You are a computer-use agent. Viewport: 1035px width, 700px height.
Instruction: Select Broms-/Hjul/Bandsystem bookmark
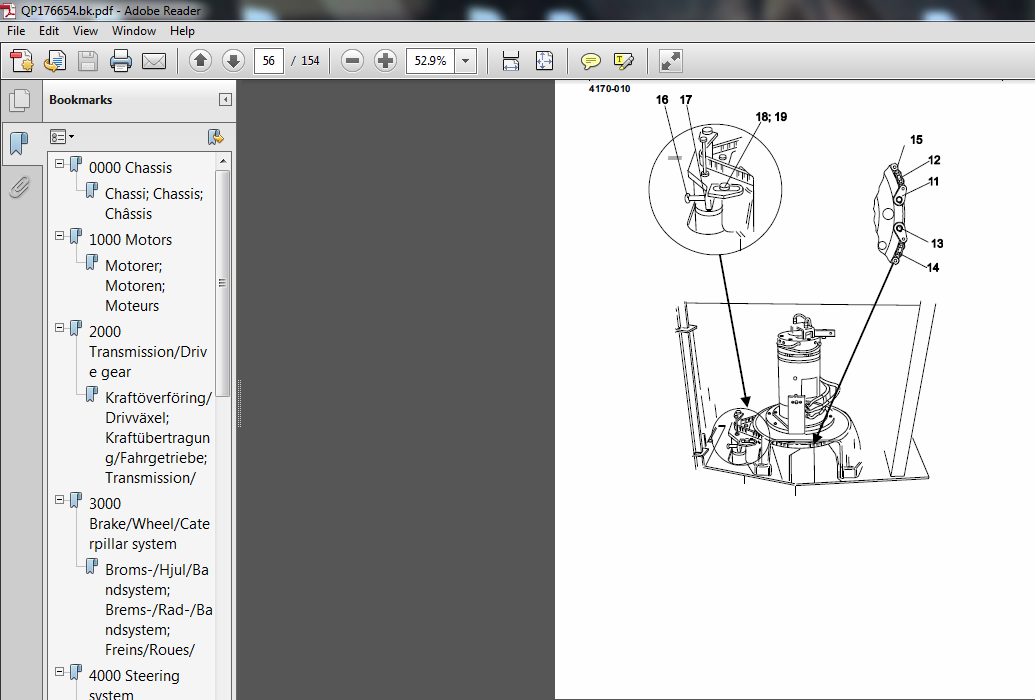pyautogui.click(x=158, y=610)
